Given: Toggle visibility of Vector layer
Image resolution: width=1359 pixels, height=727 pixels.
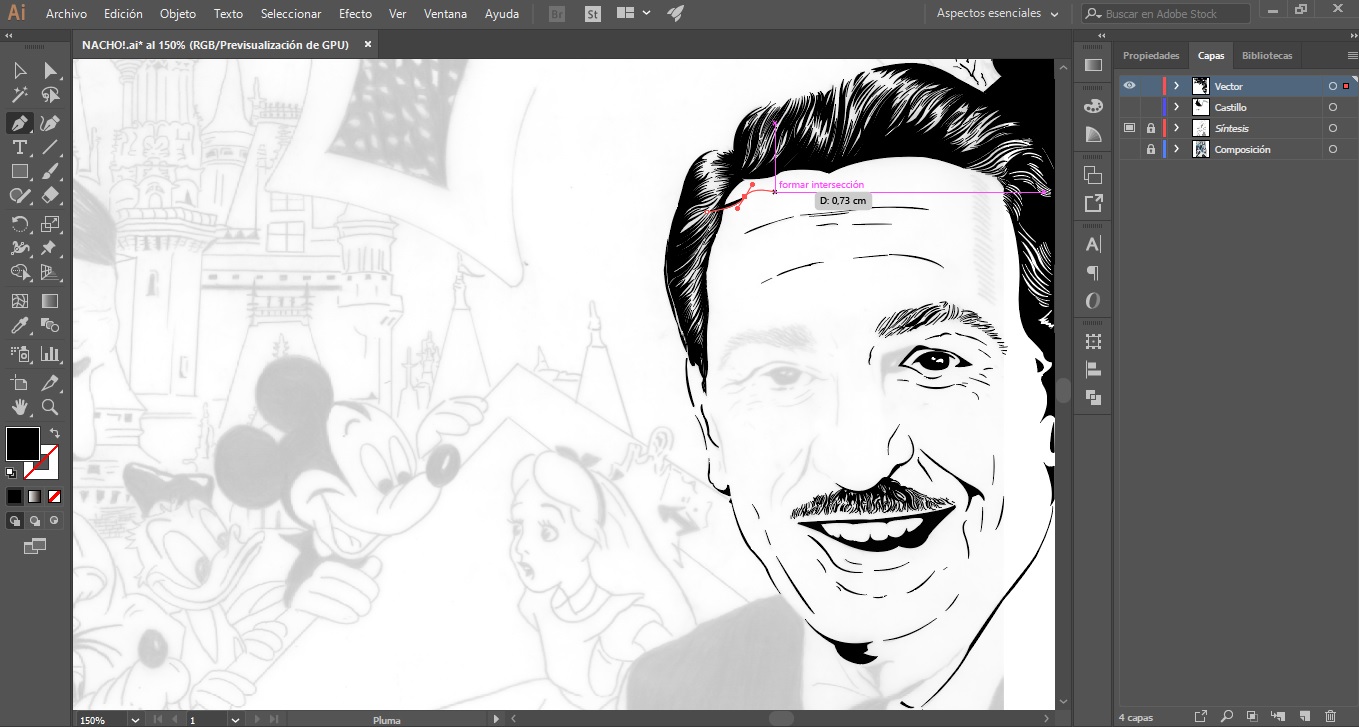Looking at the screenshot, I should (1129, 86).
